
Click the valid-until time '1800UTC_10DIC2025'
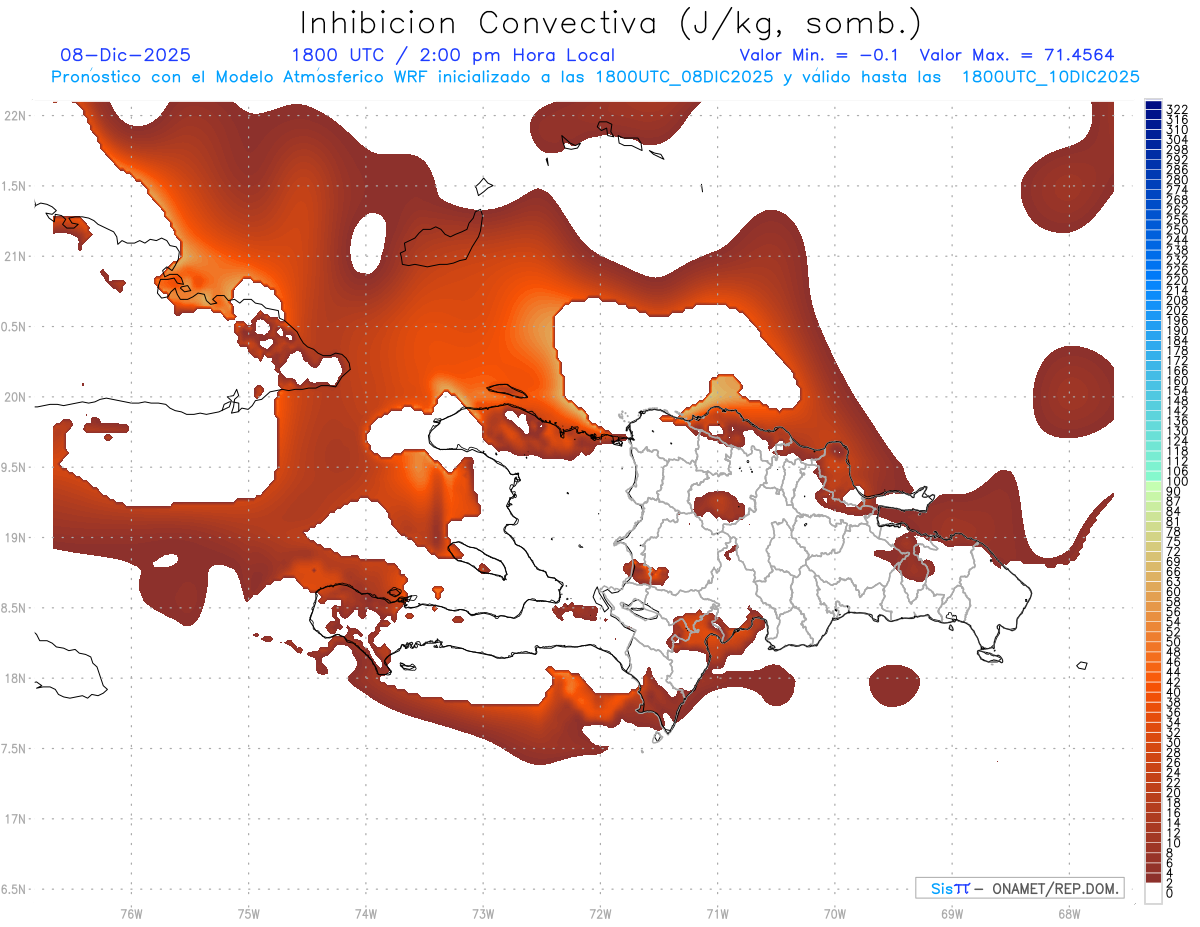(1050, 77)
